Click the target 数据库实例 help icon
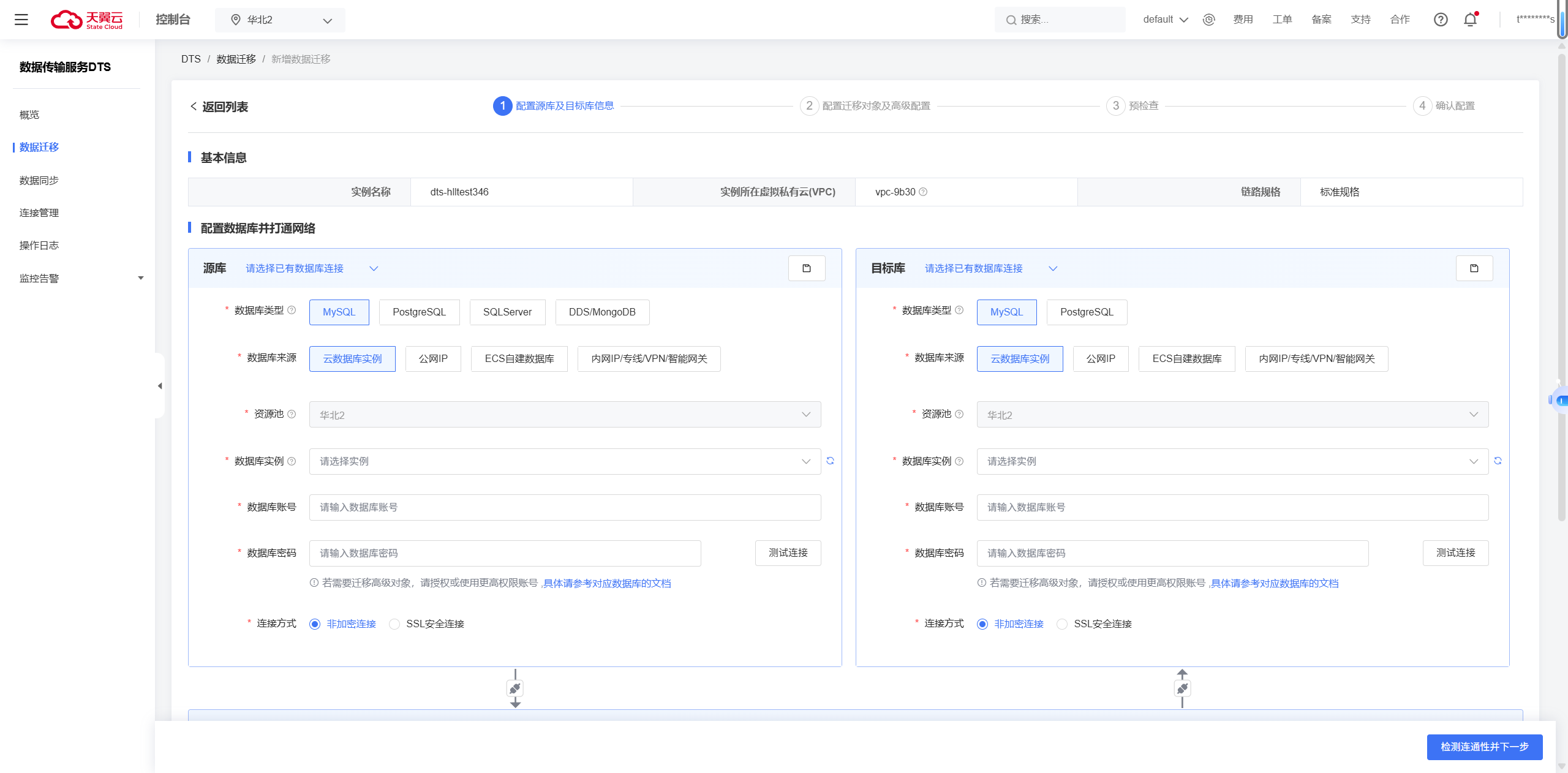The height and width of the screenshot is (773, 1568). point(959,461)
